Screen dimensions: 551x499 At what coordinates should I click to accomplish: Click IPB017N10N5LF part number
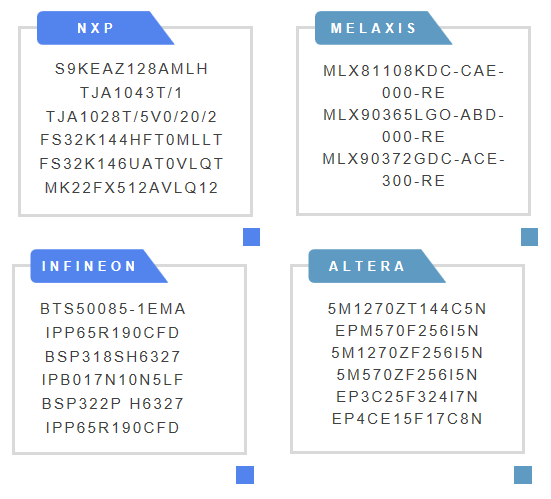click(112, 380)
